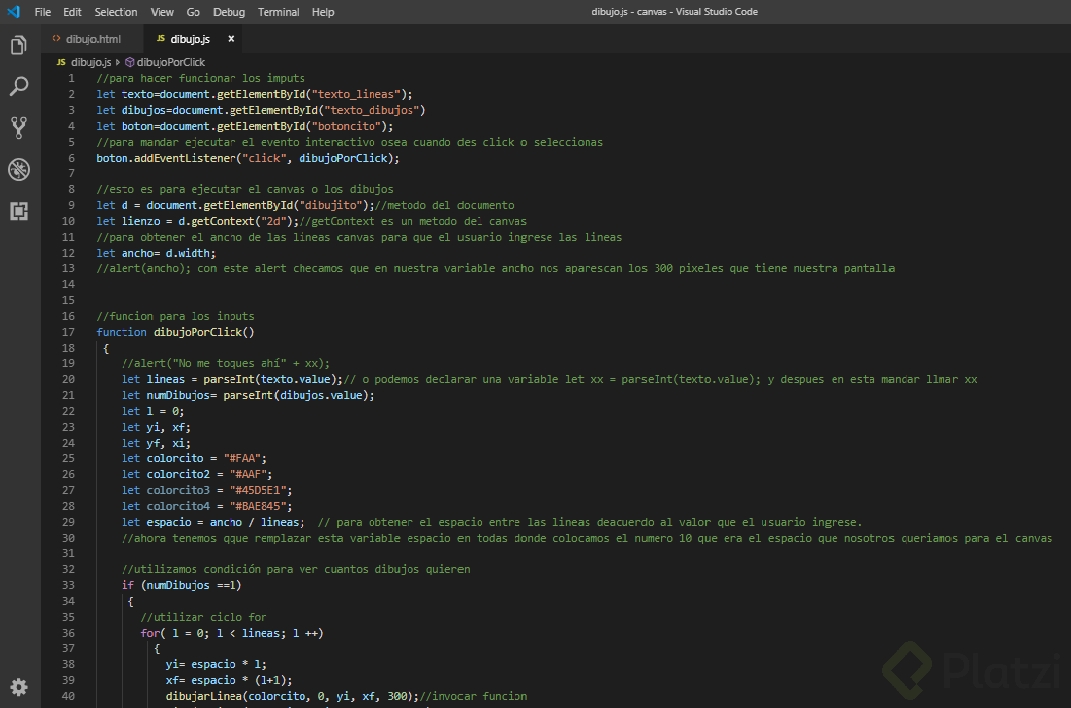Click the if keyword on line 33
The height and width of the screenshot is (708, 1071).
coord(128,585)
